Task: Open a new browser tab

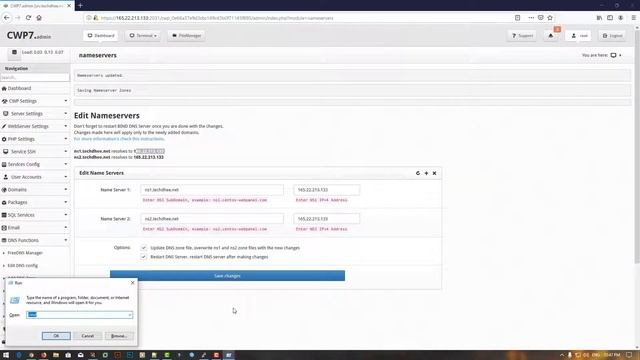Action: (80, 5)
